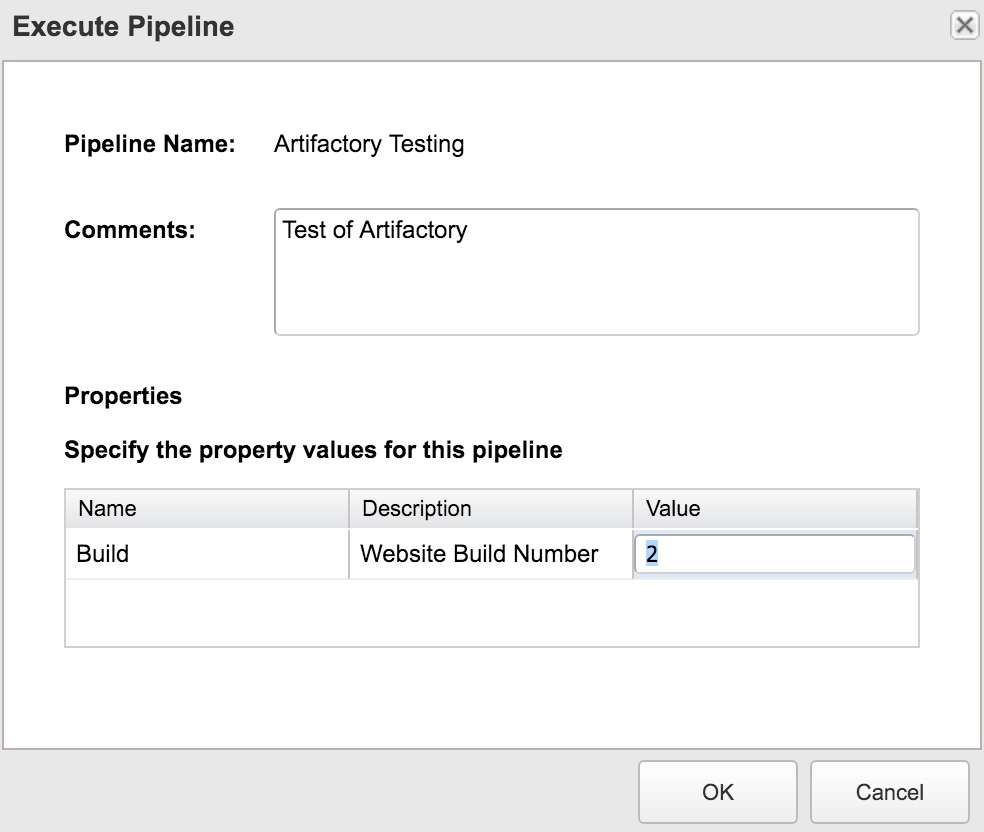Close the Execute Pipeline dialog
This screenshot has width=984, height=832.
[964, 26]
